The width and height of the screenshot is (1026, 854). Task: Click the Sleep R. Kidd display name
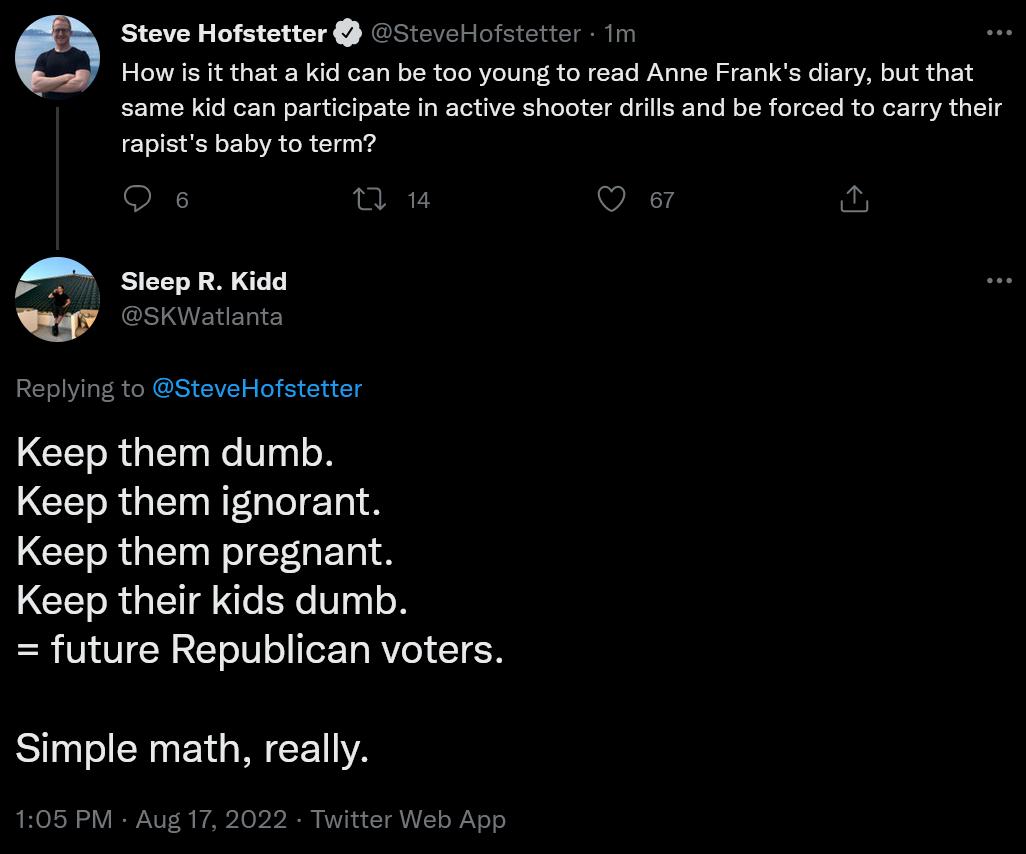204,281
